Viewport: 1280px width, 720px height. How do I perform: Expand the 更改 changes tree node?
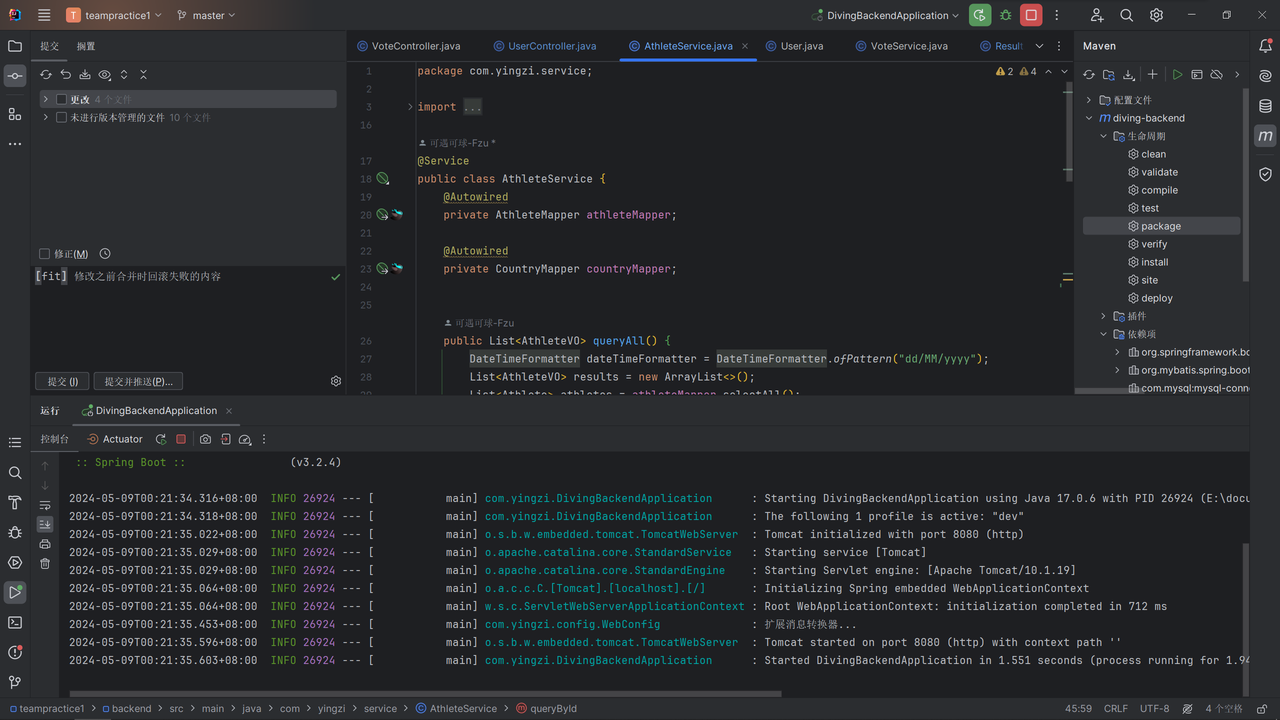pos(46,99)
